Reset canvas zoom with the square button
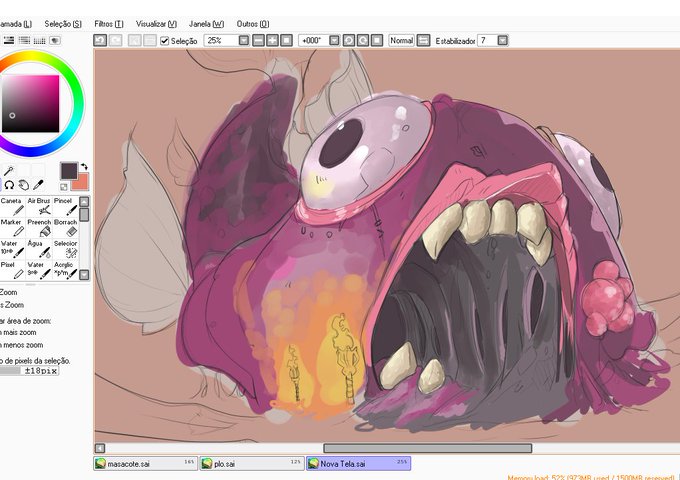Screen dimensions: 680x480 [x=287, y=40]
